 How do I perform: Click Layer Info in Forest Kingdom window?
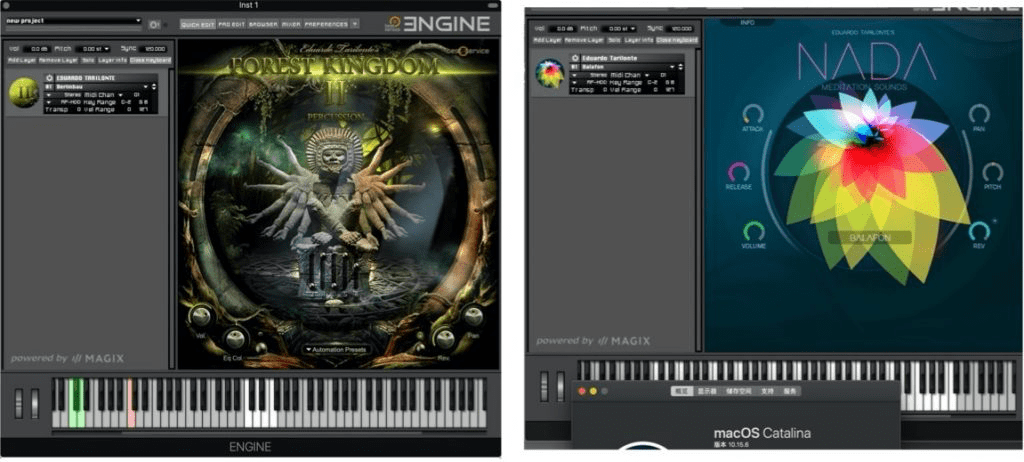click(112, 60)
